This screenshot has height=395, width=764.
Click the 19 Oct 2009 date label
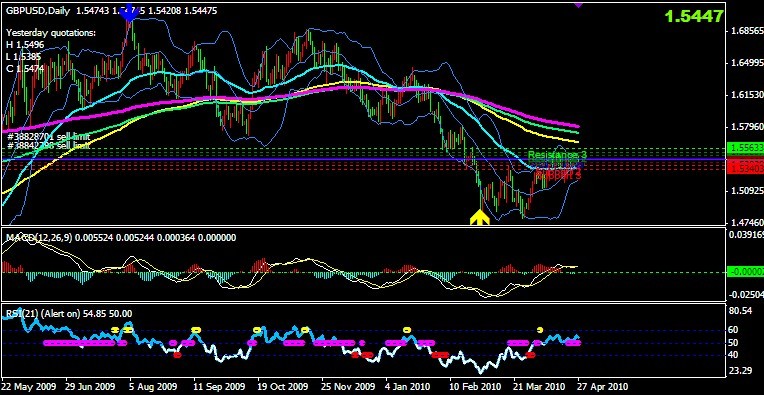[284, 386]
